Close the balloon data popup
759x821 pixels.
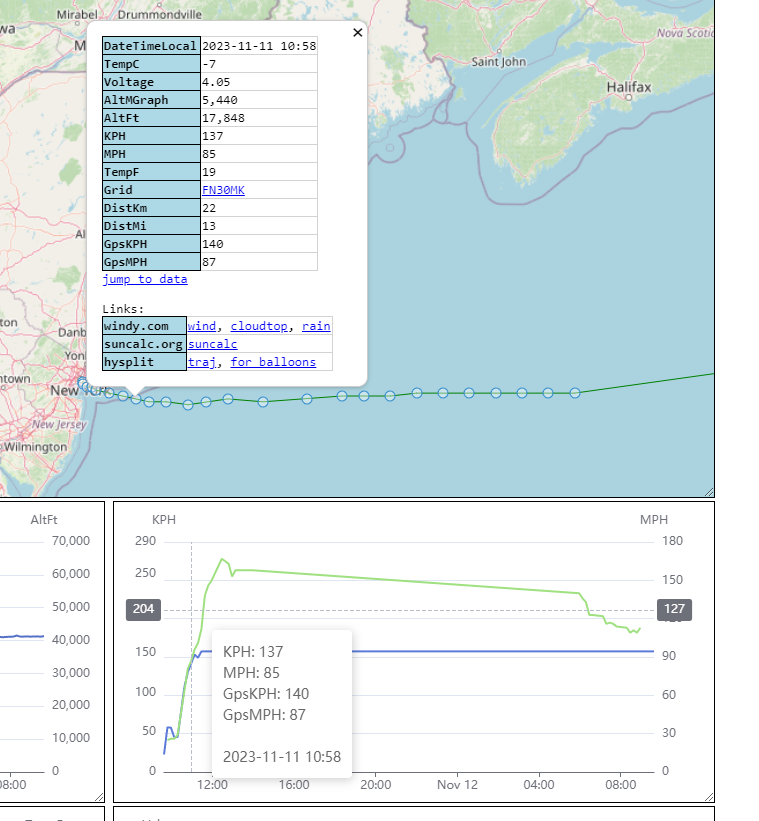pos(357,33)
